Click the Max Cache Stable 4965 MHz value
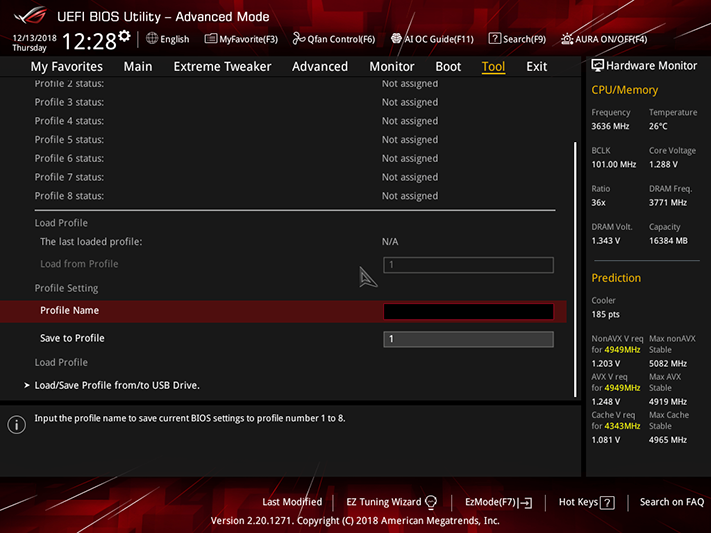This screenshot has width=711, height=533. tap(667, 440)
